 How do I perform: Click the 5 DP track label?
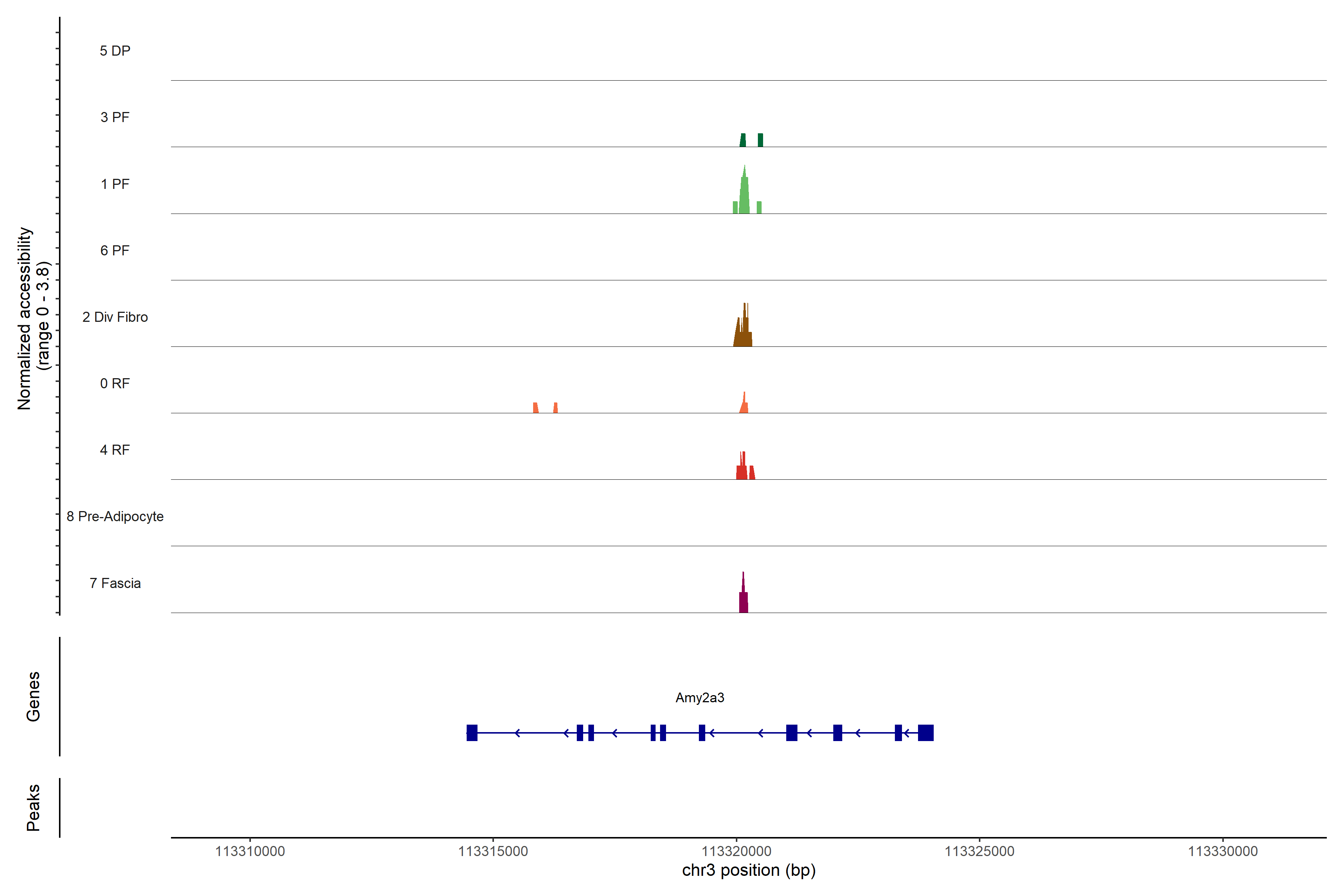(115, 51)
